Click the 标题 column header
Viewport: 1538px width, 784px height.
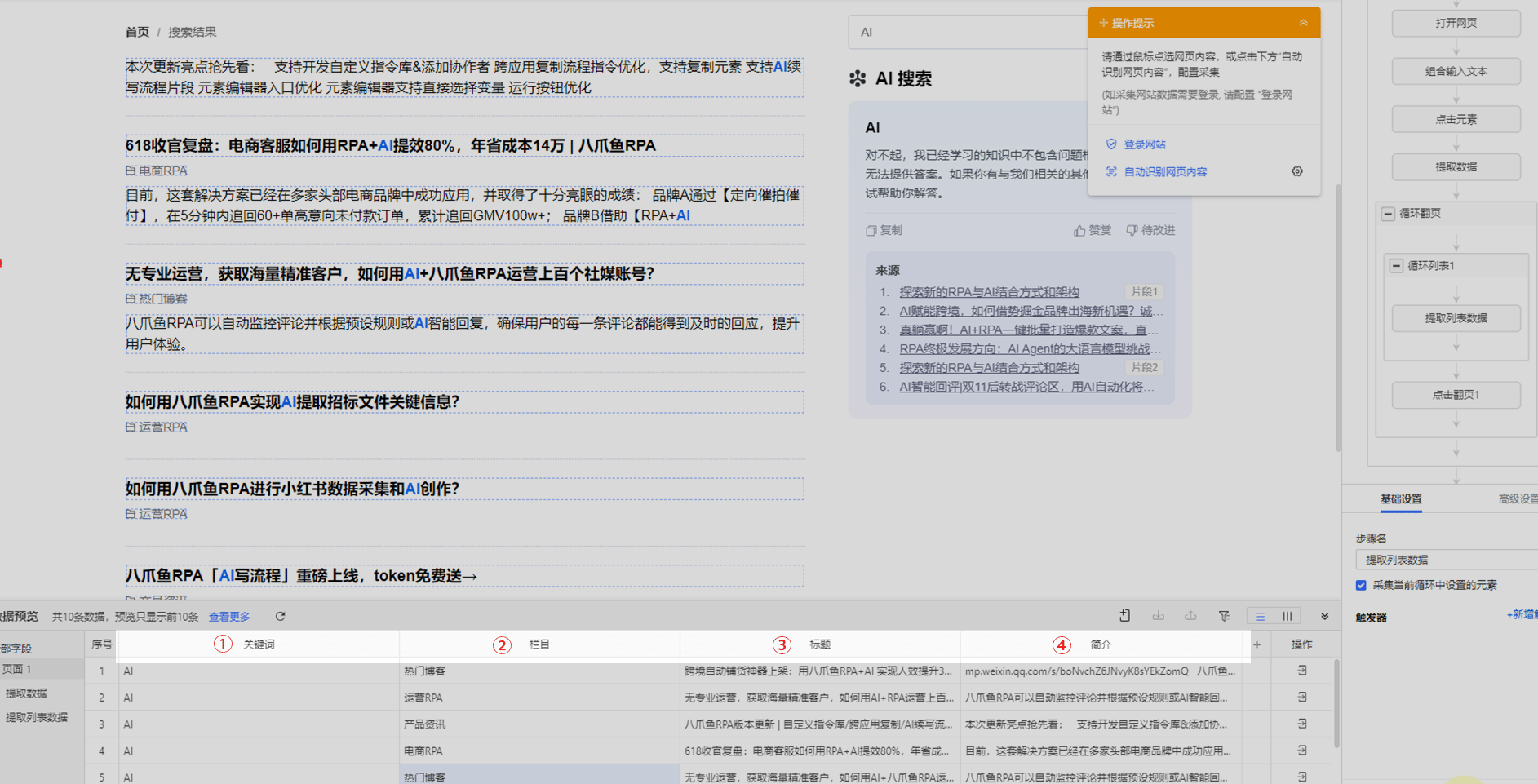point(820,644)
